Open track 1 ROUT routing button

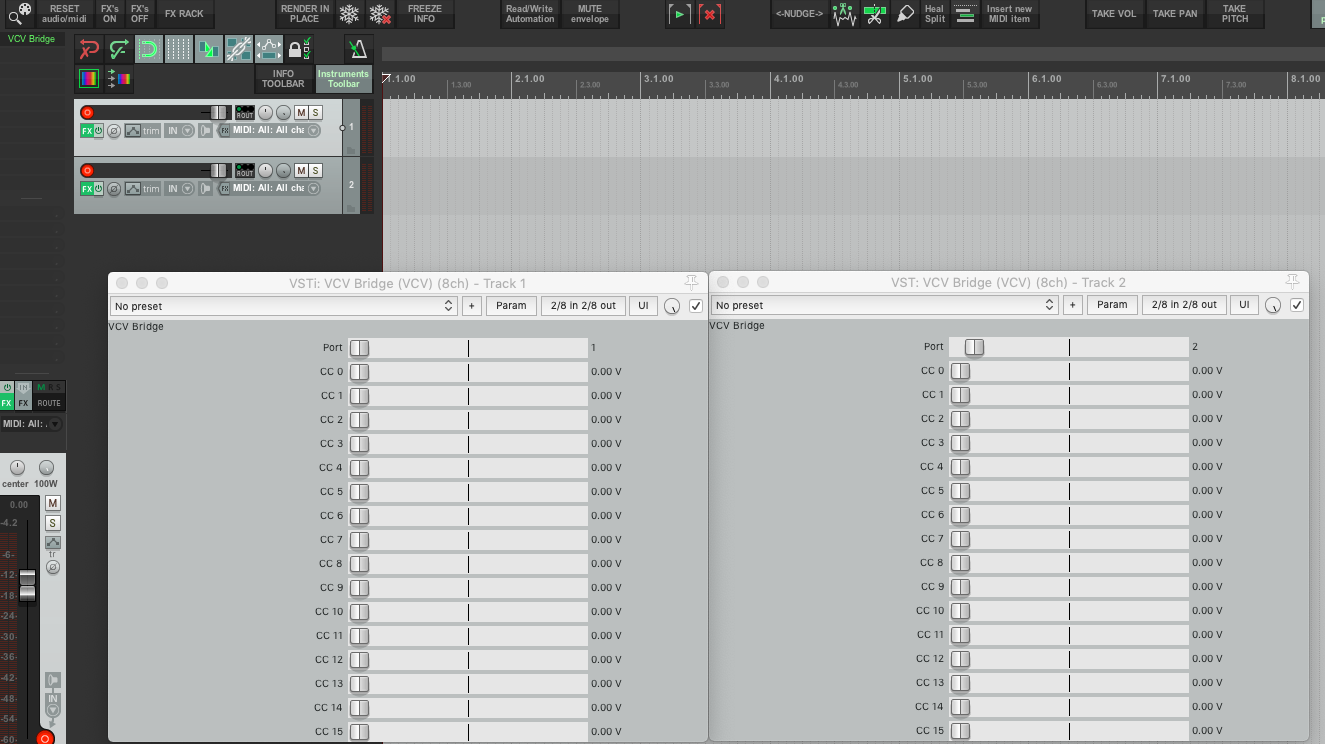[245, 113]
